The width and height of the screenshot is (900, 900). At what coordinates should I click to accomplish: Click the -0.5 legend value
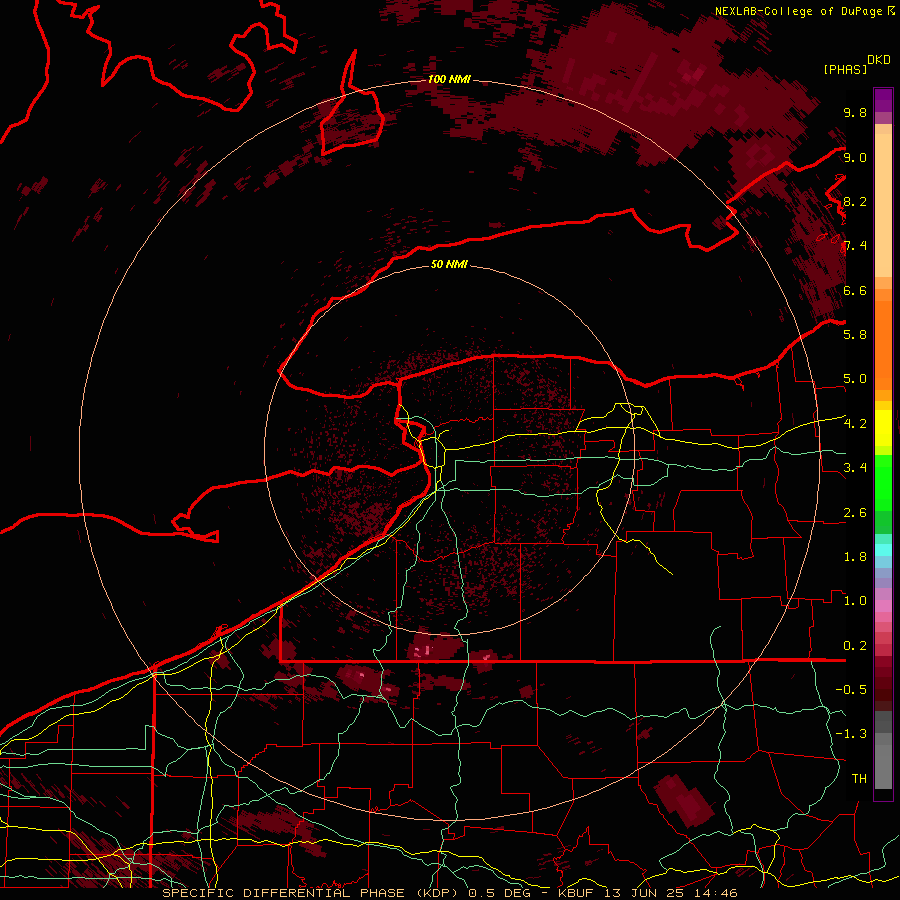click(x=851, y=689)
